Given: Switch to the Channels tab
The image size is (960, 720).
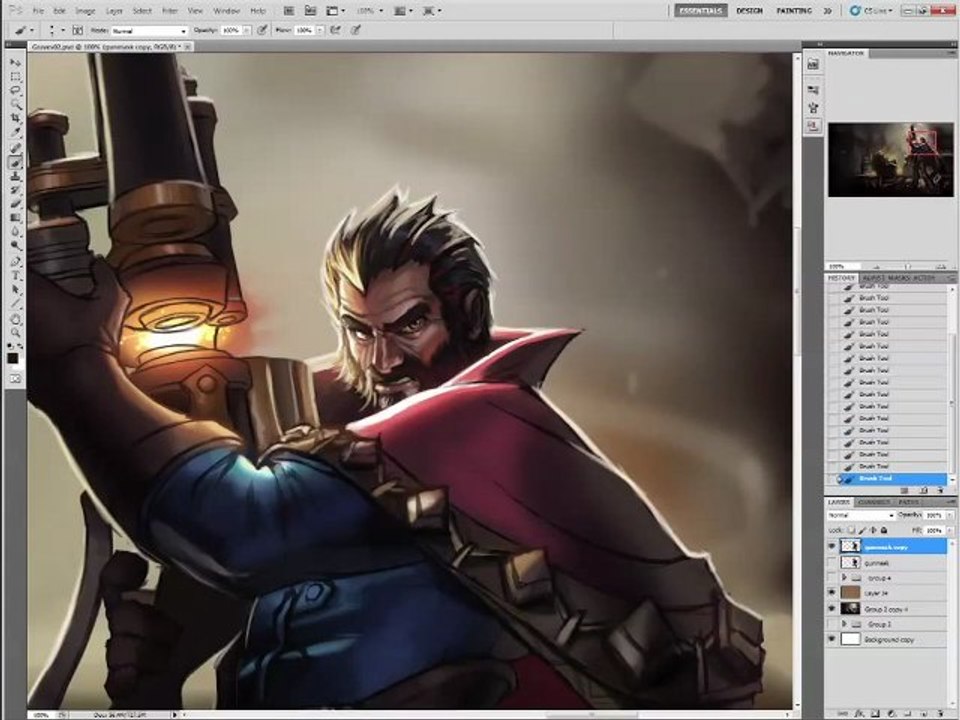Looking at the screenshot, I should click(x=874, y=502).
